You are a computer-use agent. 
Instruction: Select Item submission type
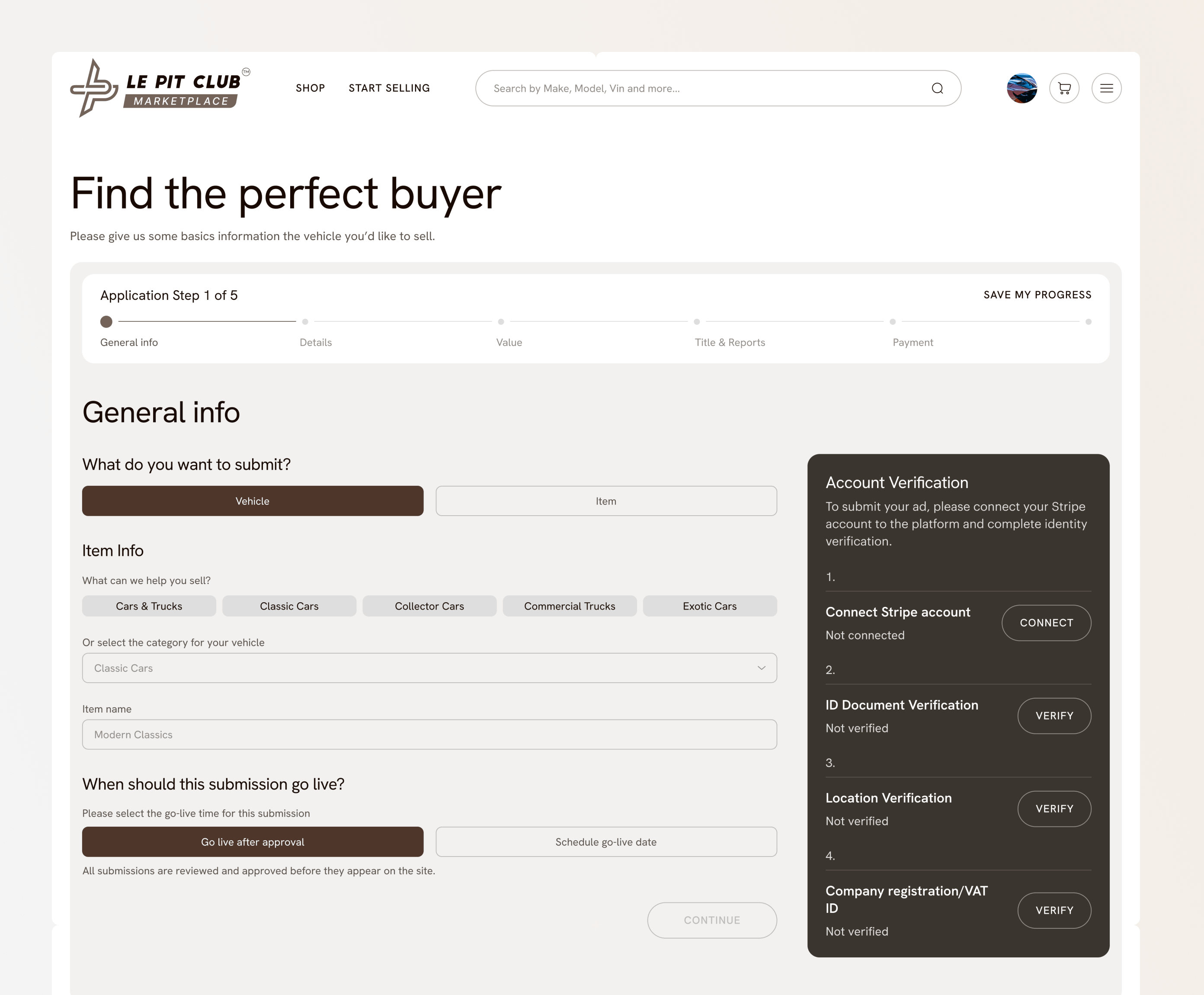click(x=606, y=501)
